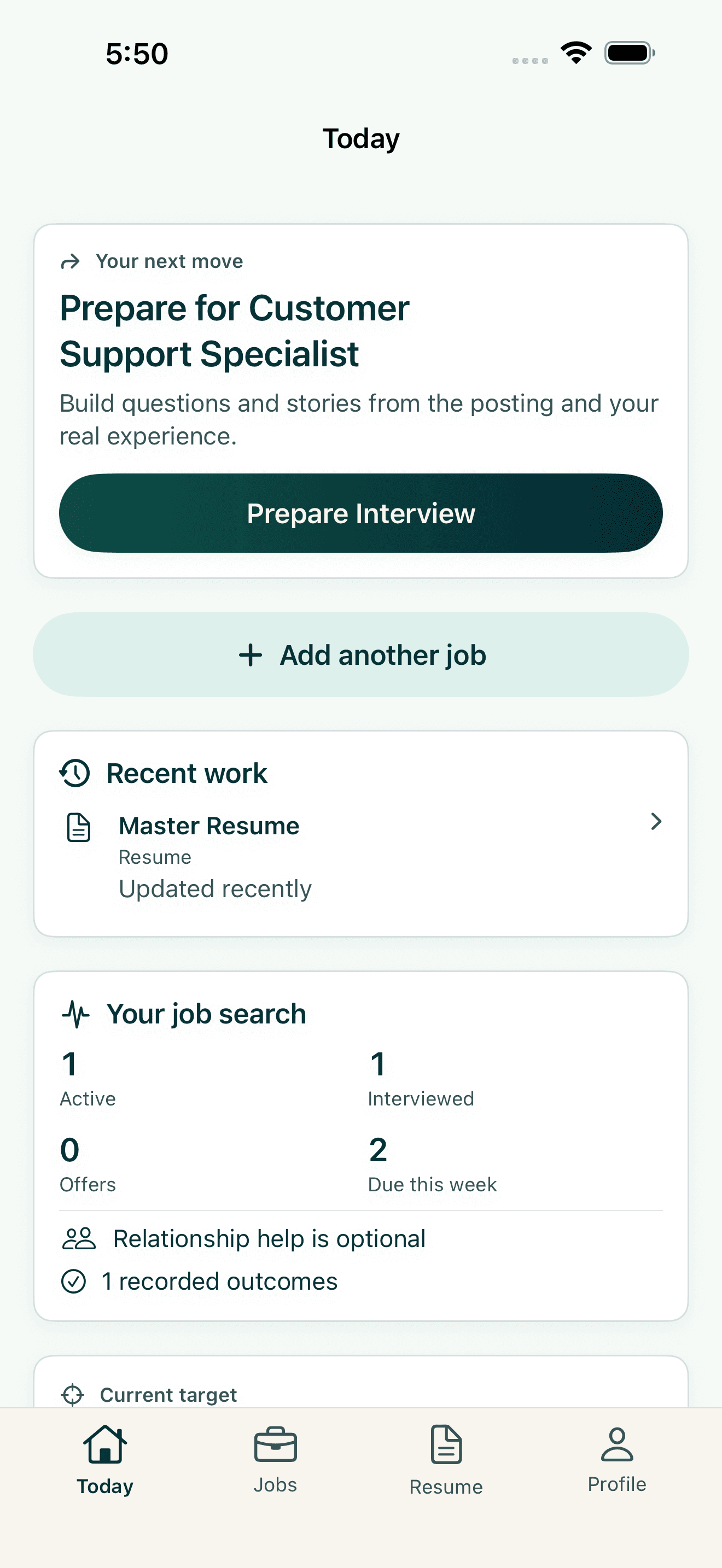Viewport: 722px width, 1568px height.
Task: Tap the Current target crosshair icon
Action: [x=72, y=1395]
